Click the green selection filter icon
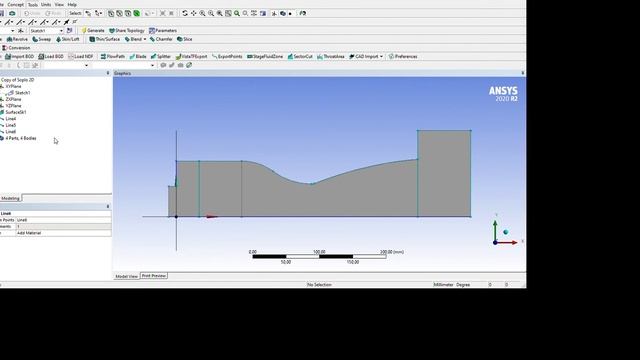The width and height of the screenshot is (640, 360). point(137,13)
